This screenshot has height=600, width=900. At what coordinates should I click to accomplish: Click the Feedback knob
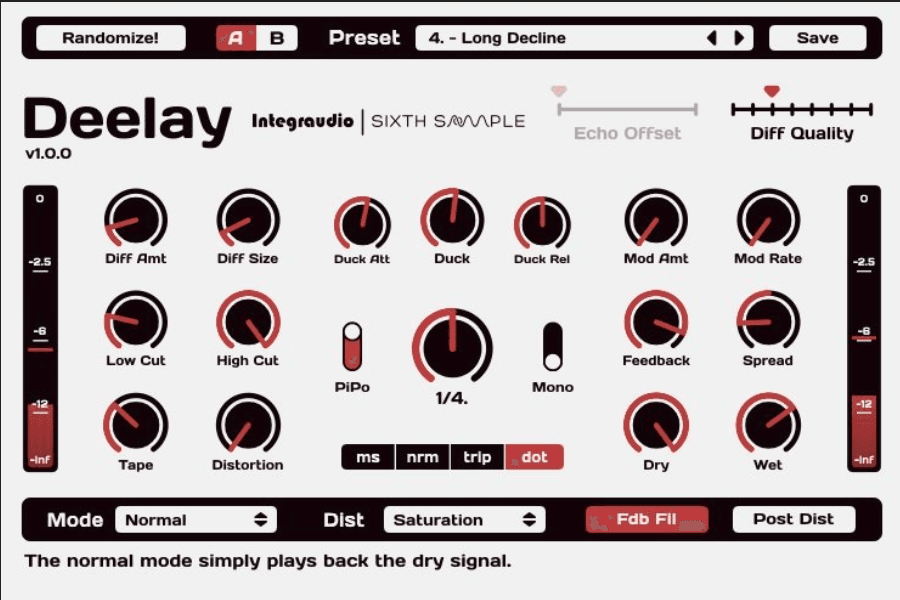(x=656, y=322)
